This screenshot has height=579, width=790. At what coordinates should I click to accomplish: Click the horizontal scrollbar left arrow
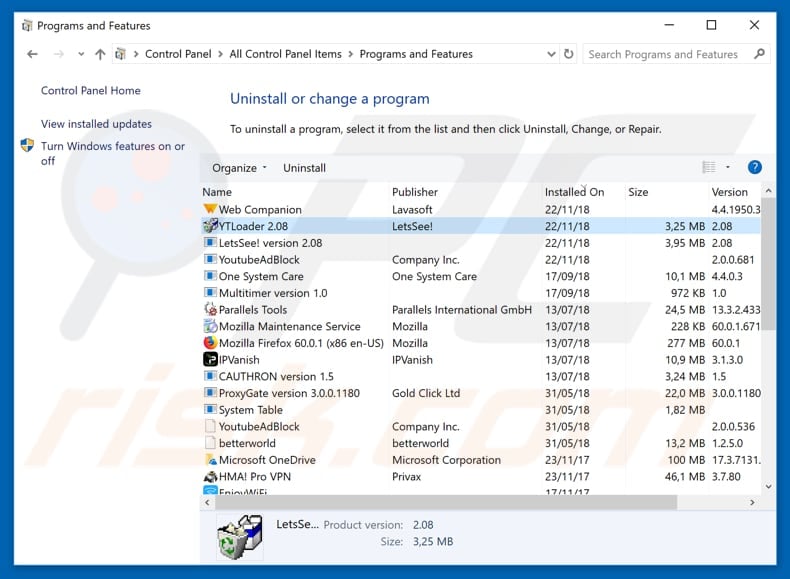208,502
